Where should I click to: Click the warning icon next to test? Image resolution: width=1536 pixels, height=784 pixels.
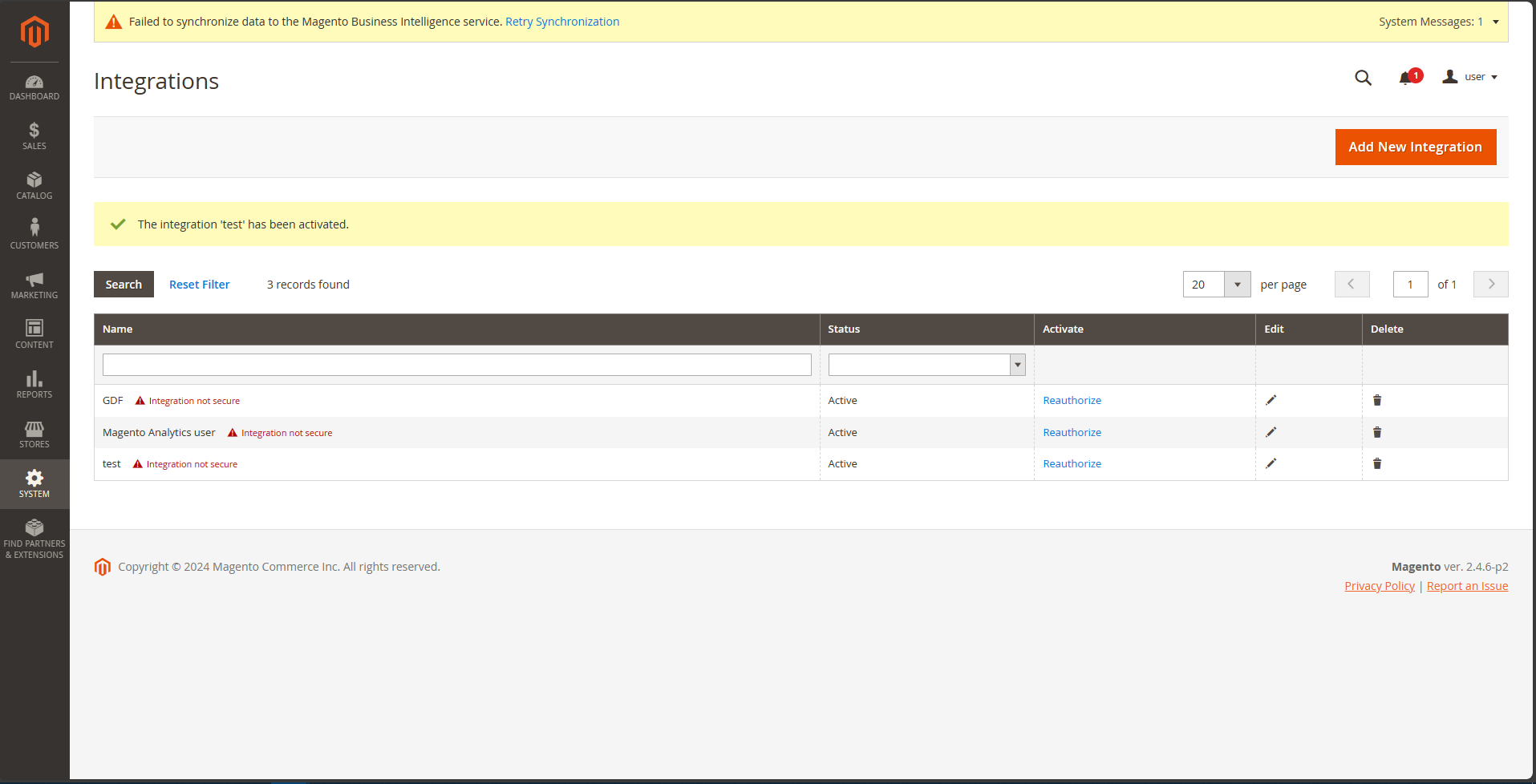138,464
